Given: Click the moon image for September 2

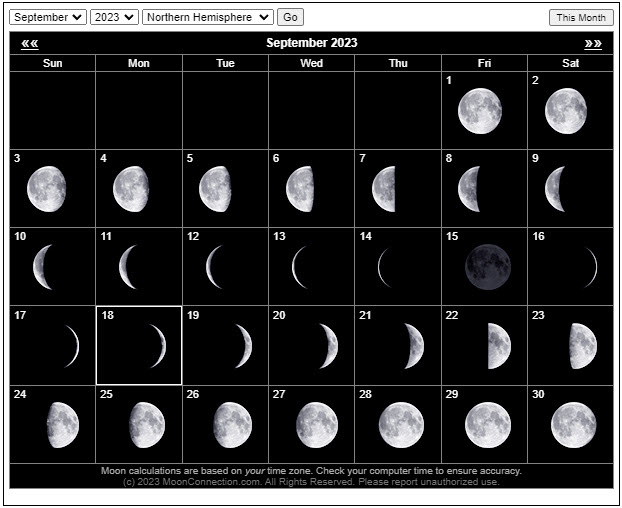Looking at the screenshot, I should (x=566, y=111).
